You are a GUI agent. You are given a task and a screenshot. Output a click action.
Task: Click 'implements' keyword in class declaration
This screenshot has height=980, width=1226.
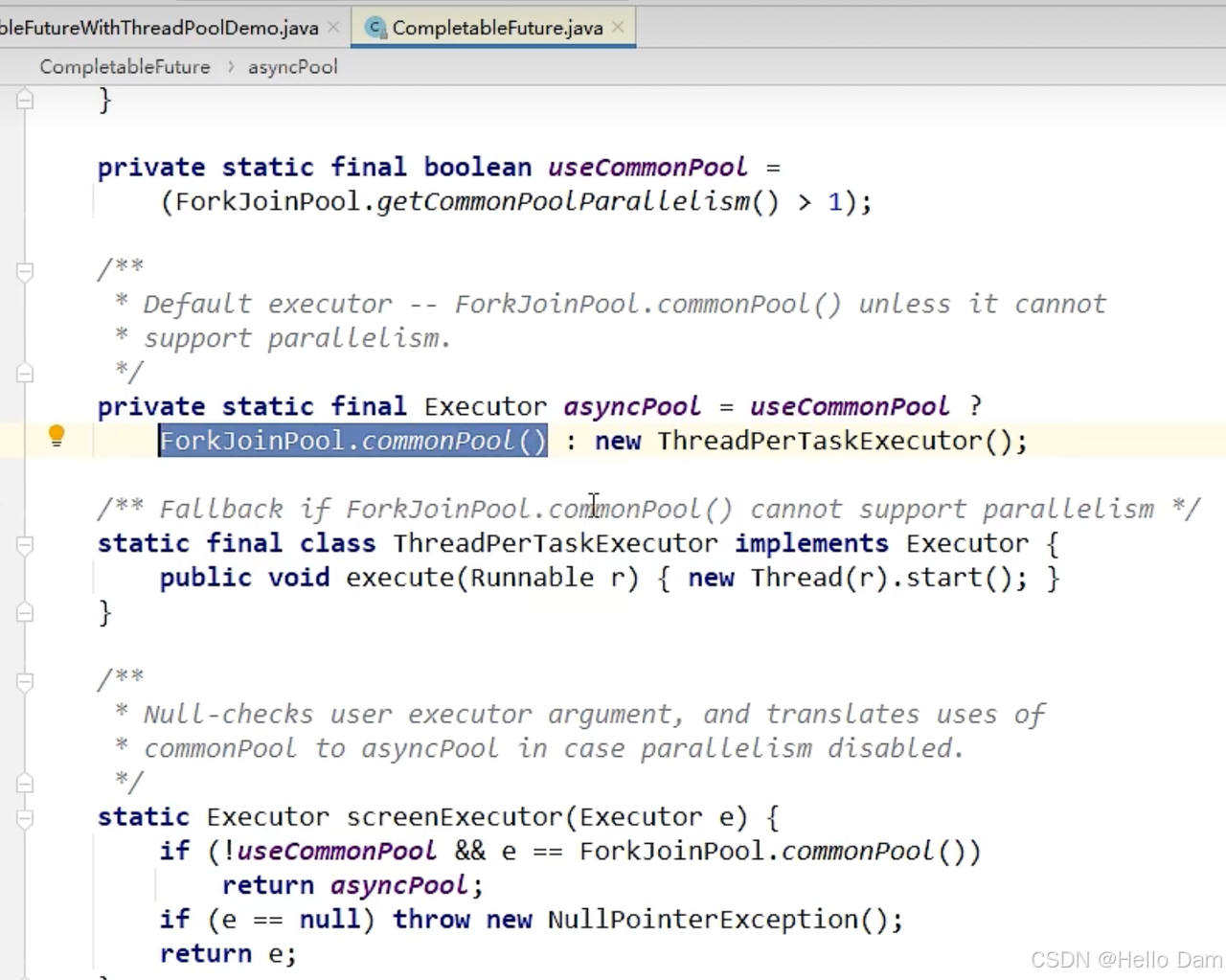(x=811, y=544)
